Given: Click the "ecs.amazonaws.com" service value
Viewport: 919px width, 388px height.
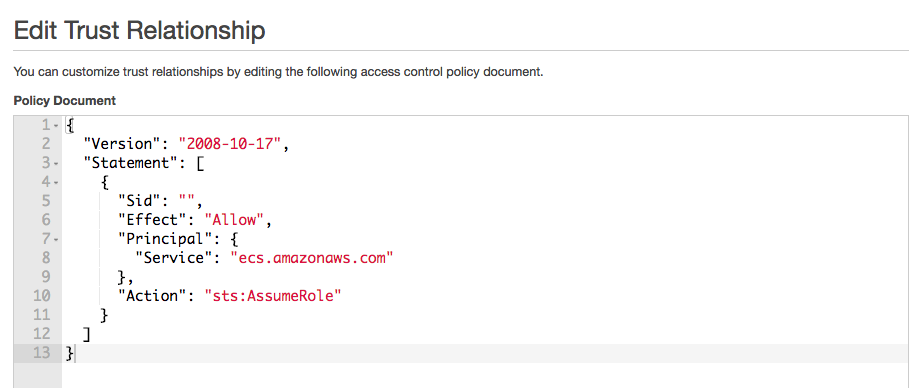Looking at the screenshot, I should click(x=312, y=257).
